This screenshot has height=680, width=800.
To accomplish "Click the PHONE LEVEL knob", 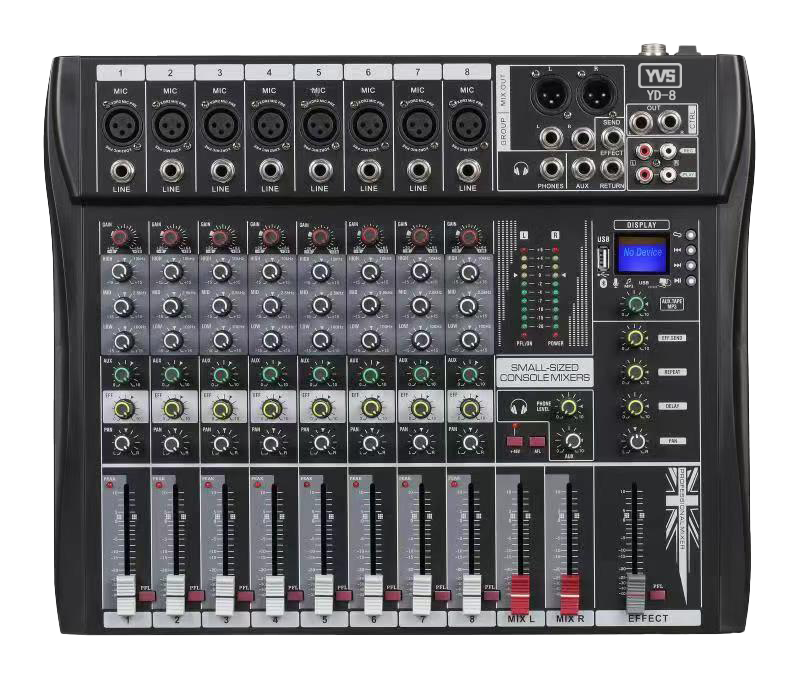I will click(568, 407).
